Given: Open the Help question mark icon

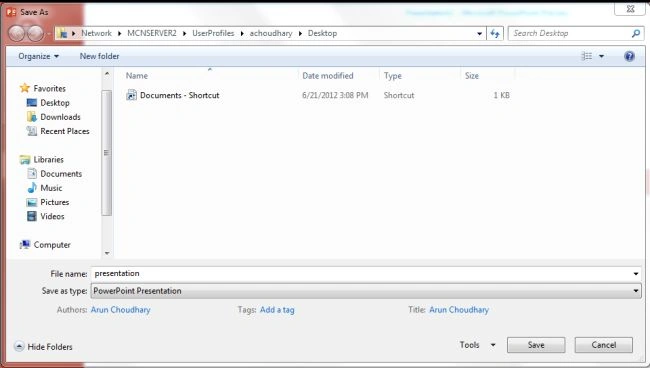Looking at the screenshot, I should click(x=629, y=56).
